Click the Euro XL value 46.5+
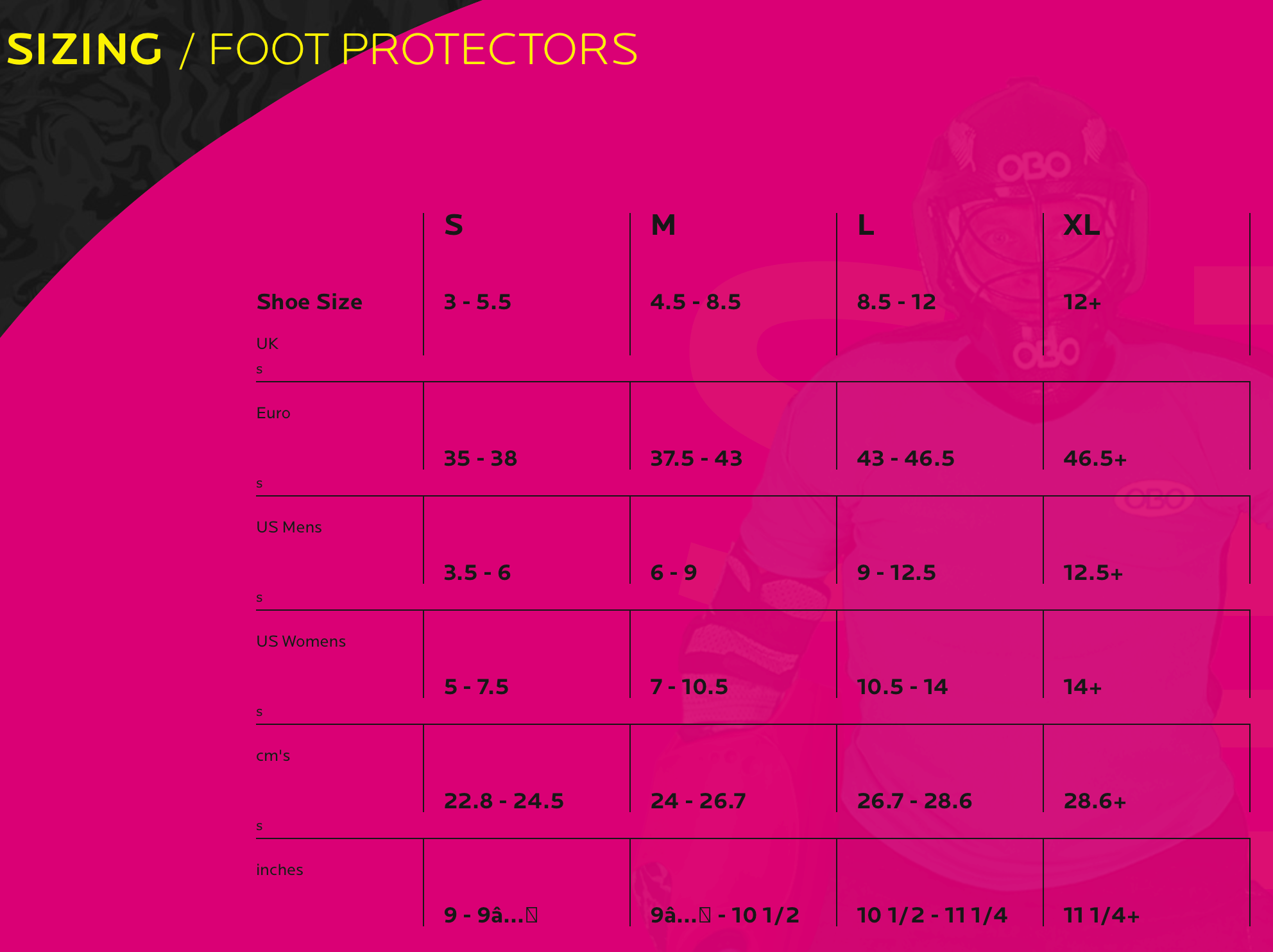The width and height of the screenshot is (1273, 952). click(1095, 458)
